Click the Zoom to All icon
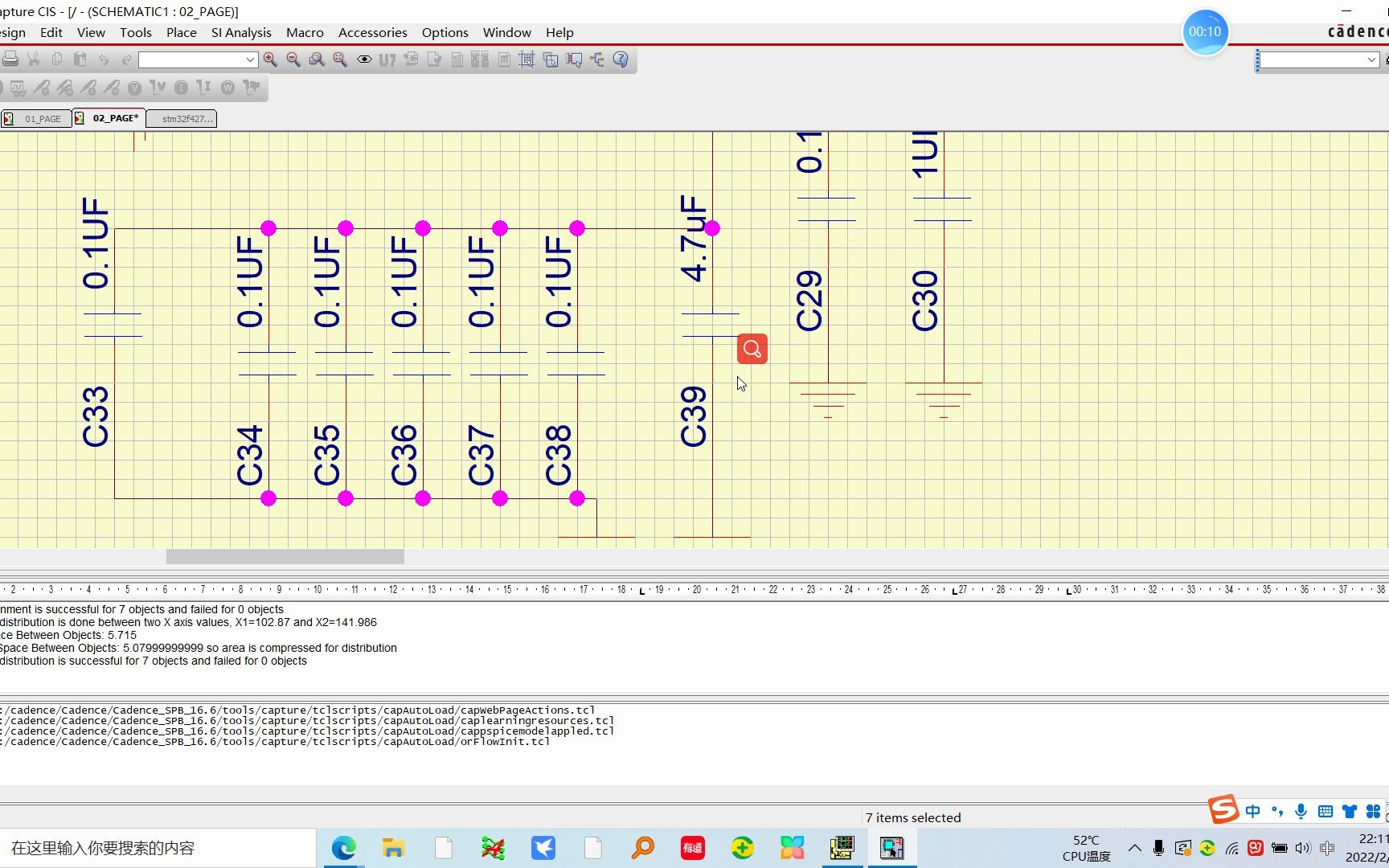This screenshot has height=868, width=1389. (x=340, y=59)
